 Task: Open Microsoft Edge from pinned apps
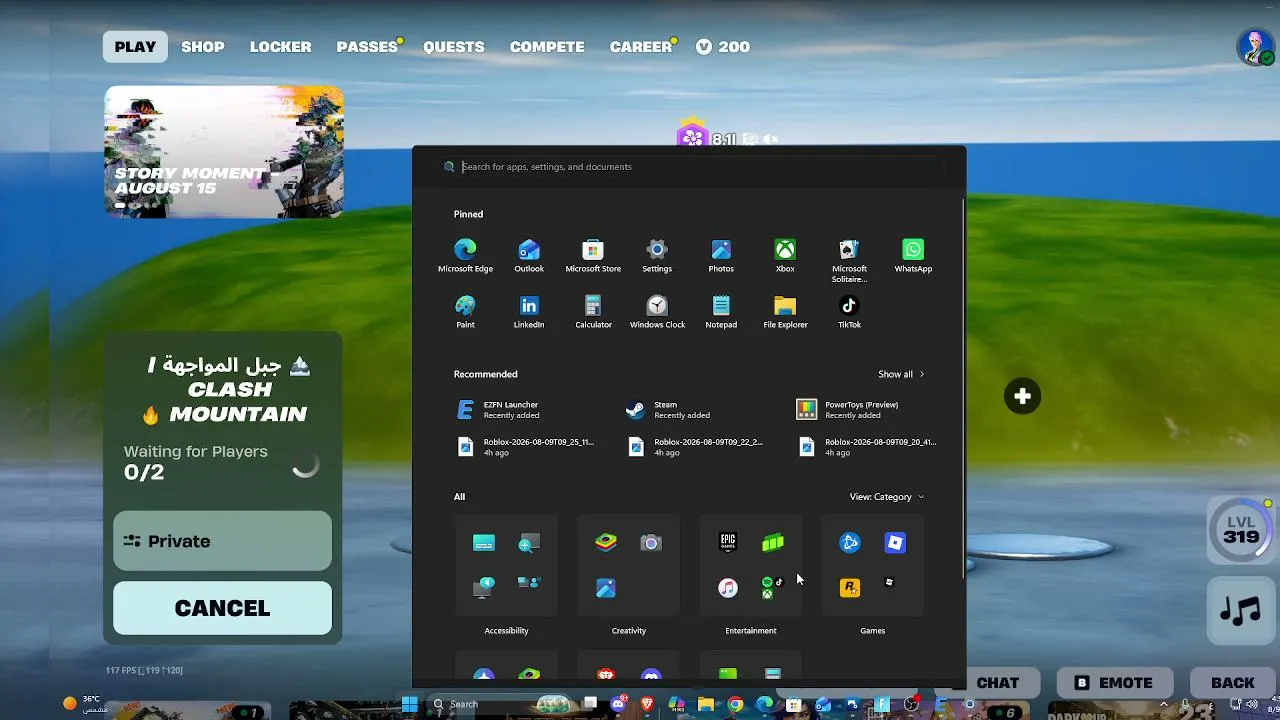tap(465, 256)
